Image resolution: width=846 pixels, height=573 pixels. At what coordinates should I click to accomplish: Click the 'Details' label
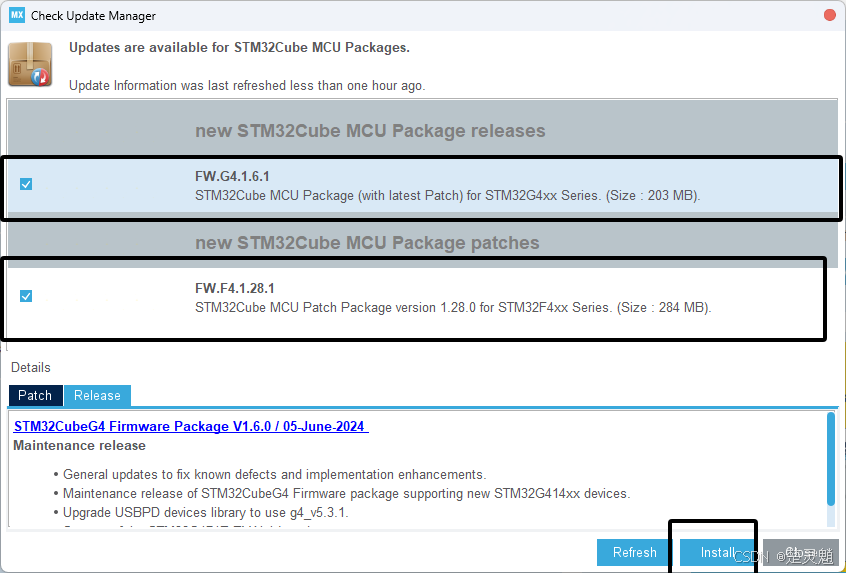(31, 367)
